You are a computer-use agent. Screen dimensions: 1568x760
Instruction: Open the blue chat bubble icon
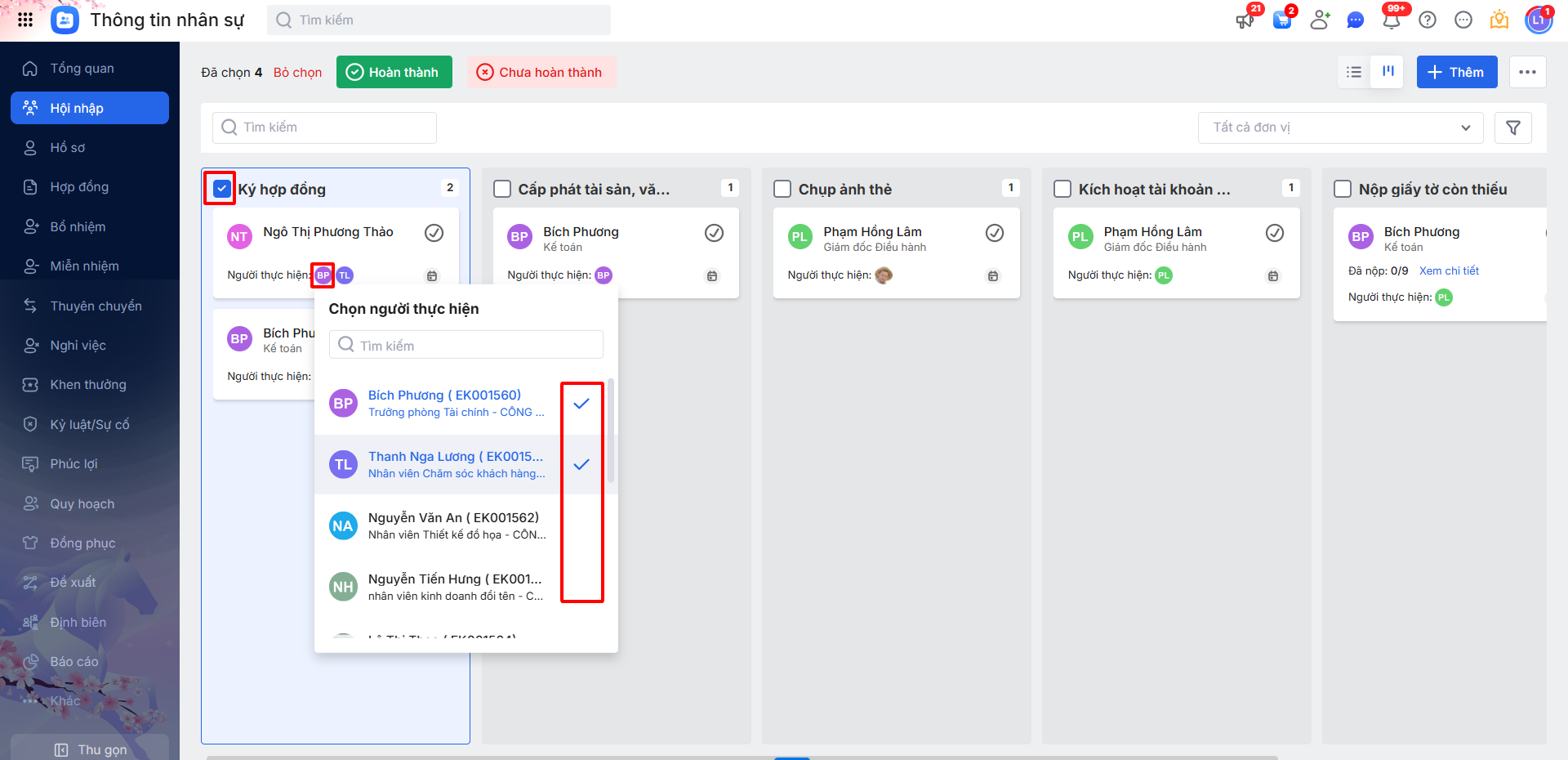[1356, 20]
